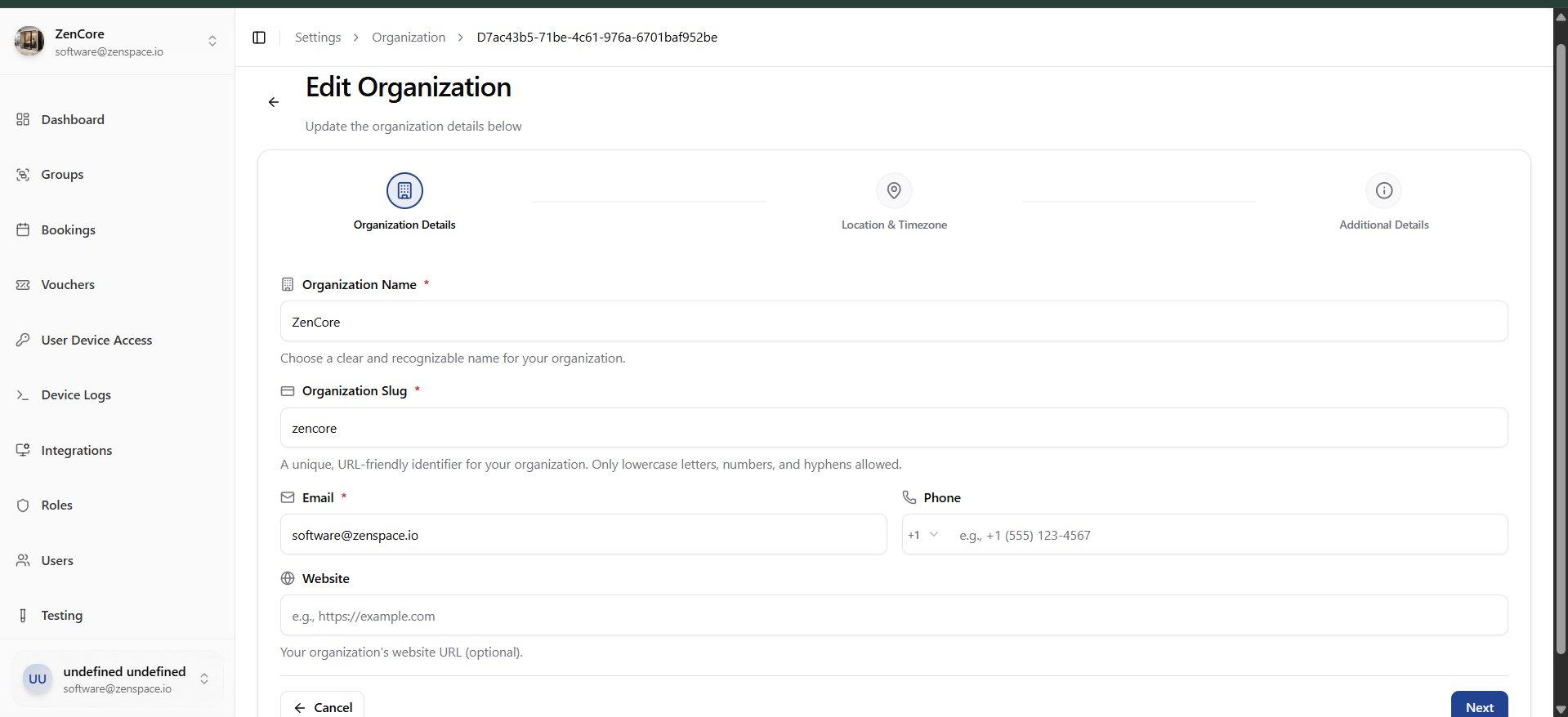Click 'Your organization's website URL (optional).' hint
This screenshot has width=1568, height=717.
click(x=401, y=652)
